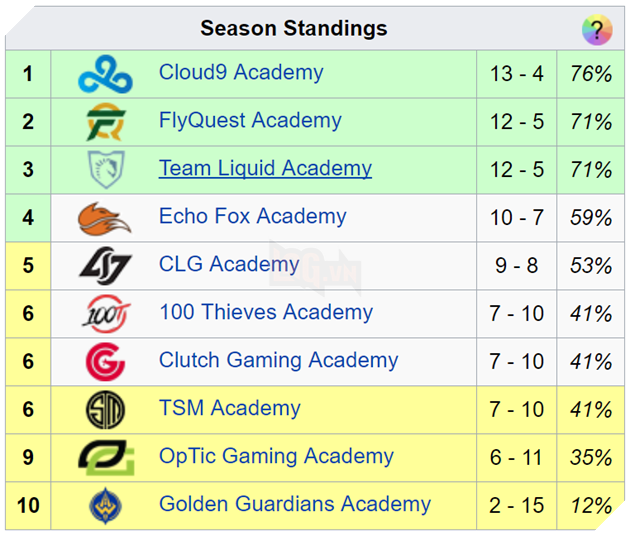Viewport: 630px width, 536px height.
Task: Click the Cloud9 Academy team logo
Action: pyautogui.click(x=105, y=74)
